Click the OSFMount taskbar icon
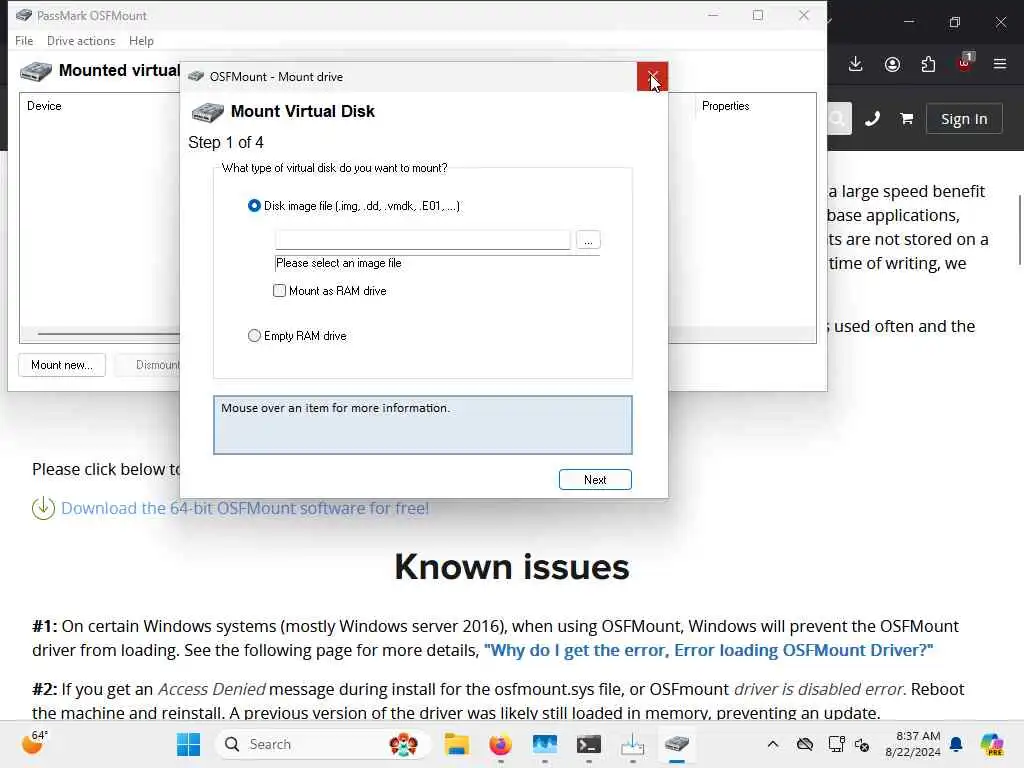 point(677,744)
